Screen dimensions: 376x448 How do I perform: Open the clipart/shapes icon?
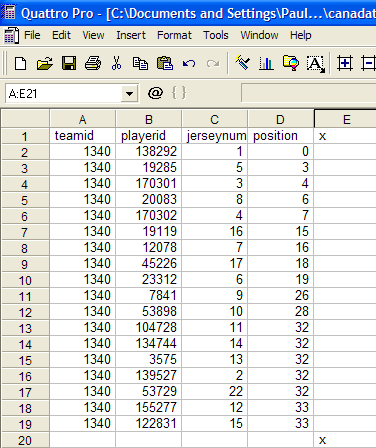click(291, 63)
